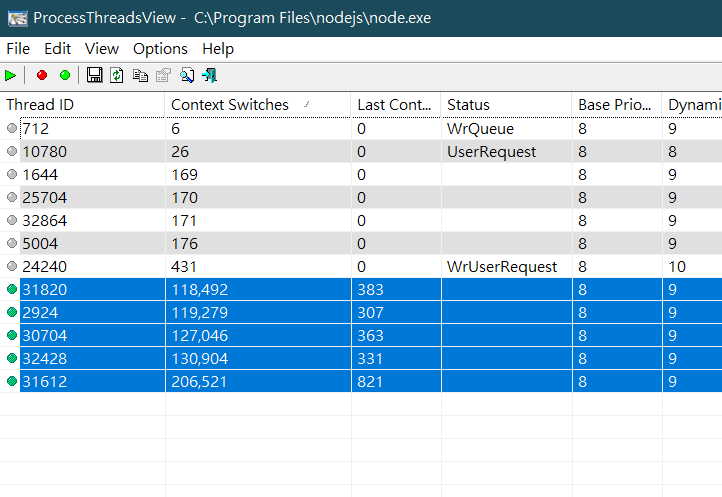Click the magnifying glass find icon
The image size is (722, 497).
tap(186, 75)
